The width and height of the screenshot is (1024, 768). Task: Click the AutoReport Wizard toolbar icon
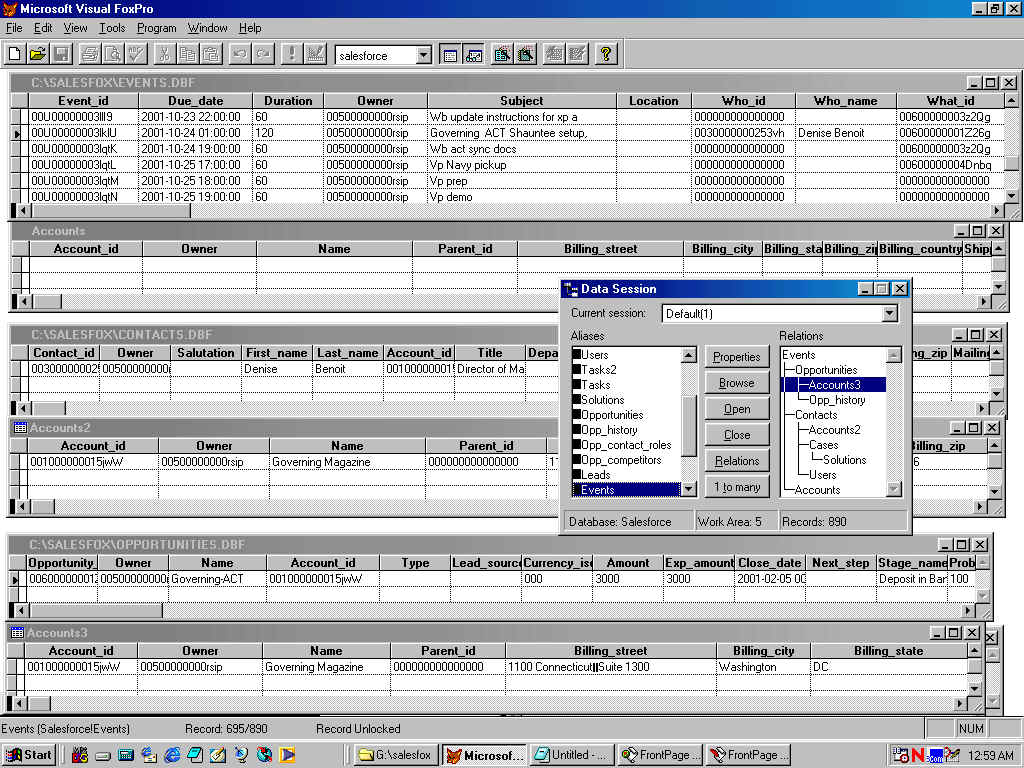tap(577, 55)
